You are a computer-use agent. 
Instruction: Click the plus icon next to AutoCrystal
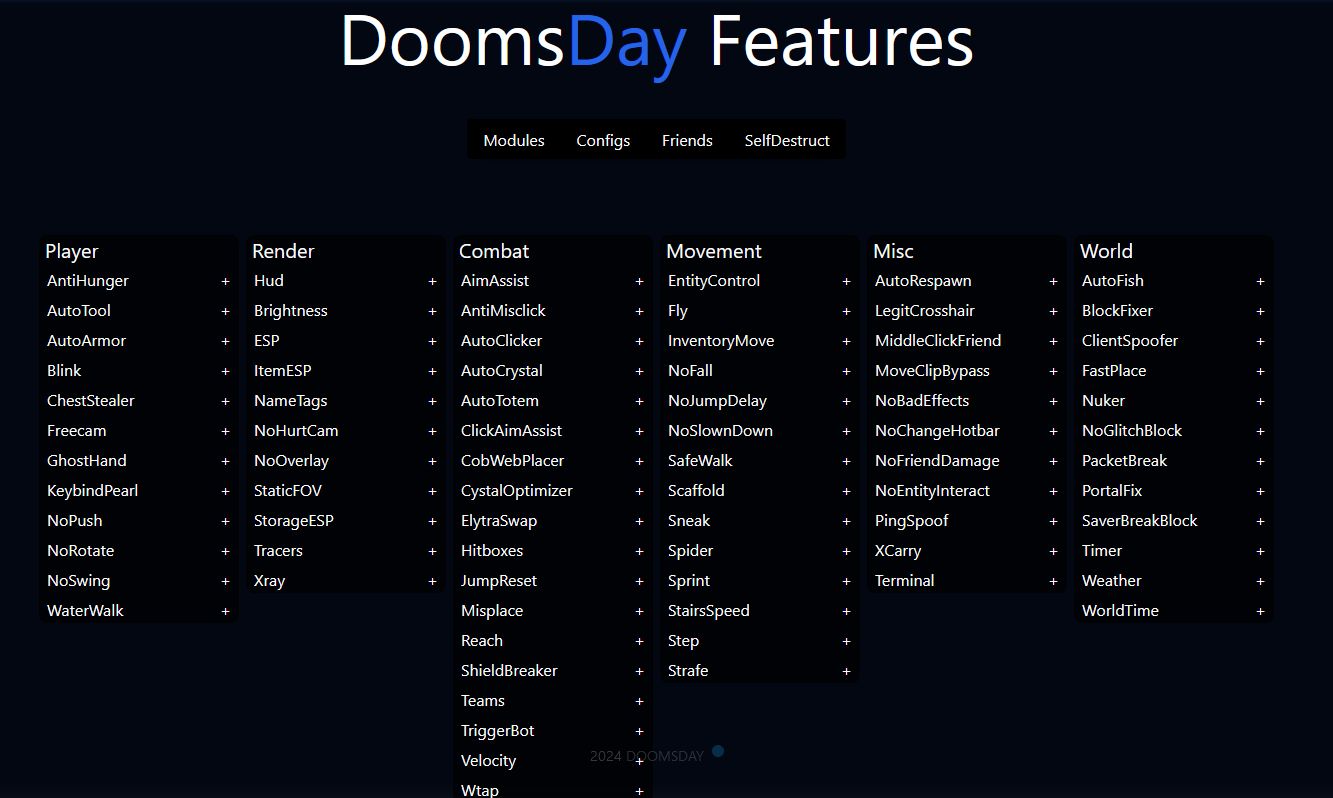(639, 372)
